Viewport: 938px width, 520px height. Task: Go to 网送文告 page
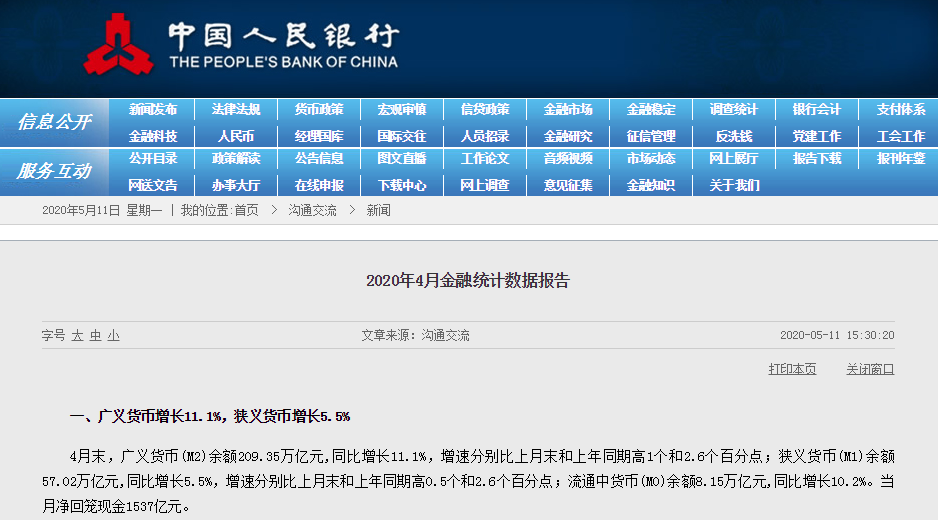point(153,186)
